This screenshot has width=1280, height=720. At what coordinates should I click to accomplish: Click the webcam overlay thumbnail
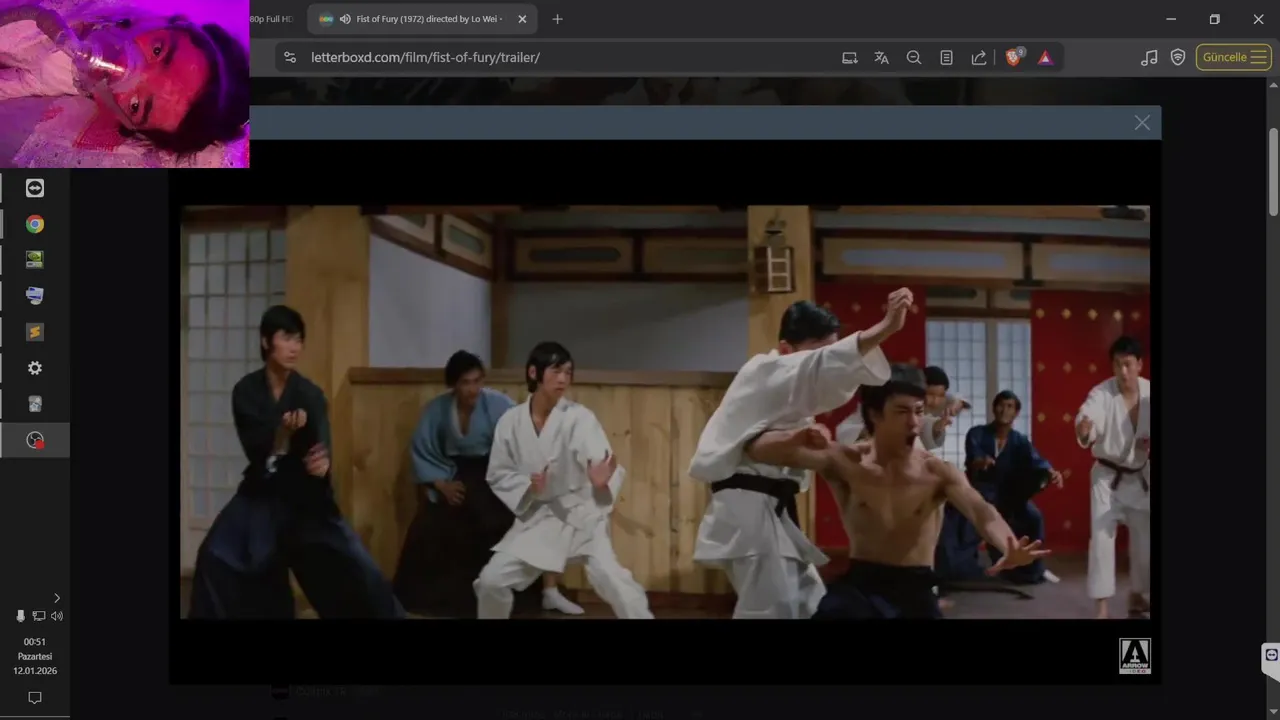(x=124, y=83)
